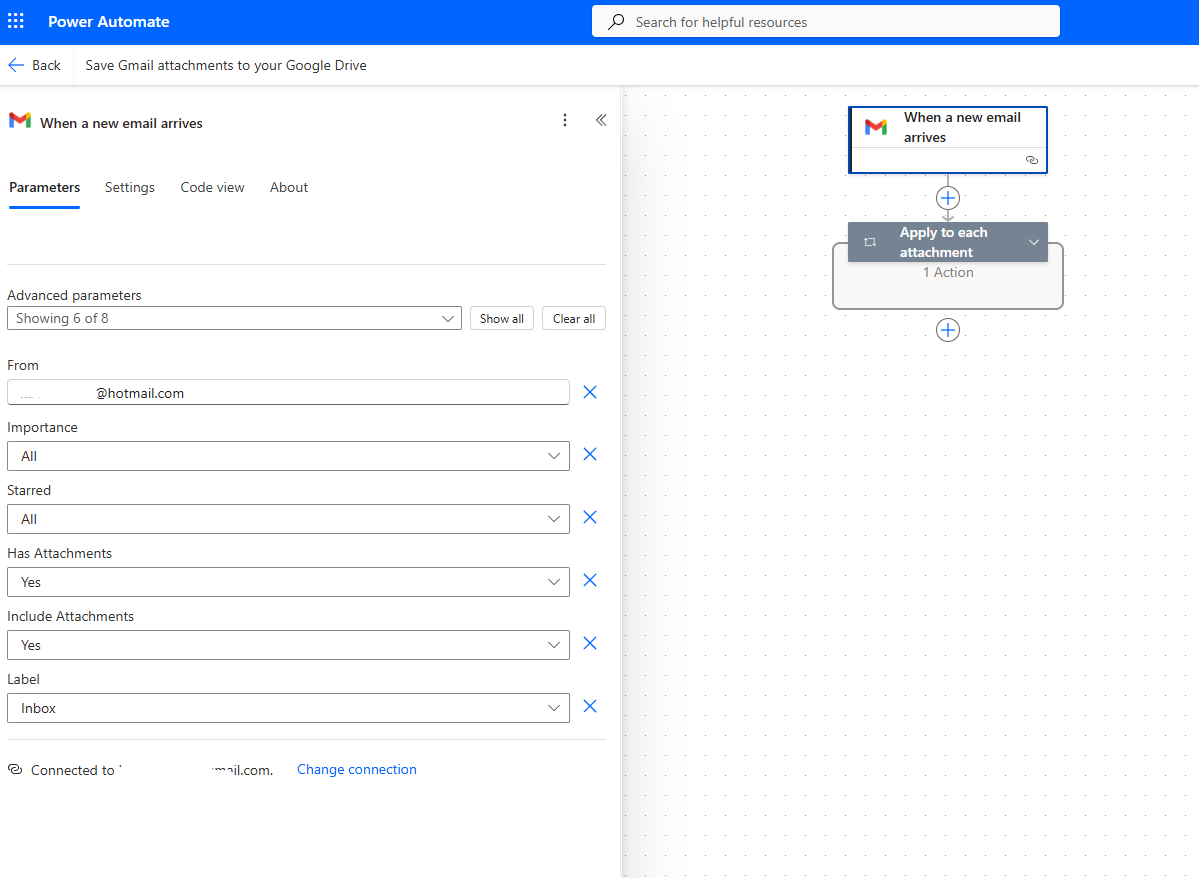This screenshot has height=878, width=1199.
Task: Collapse the Apply to each attachment chevron
Action: 1034,242
